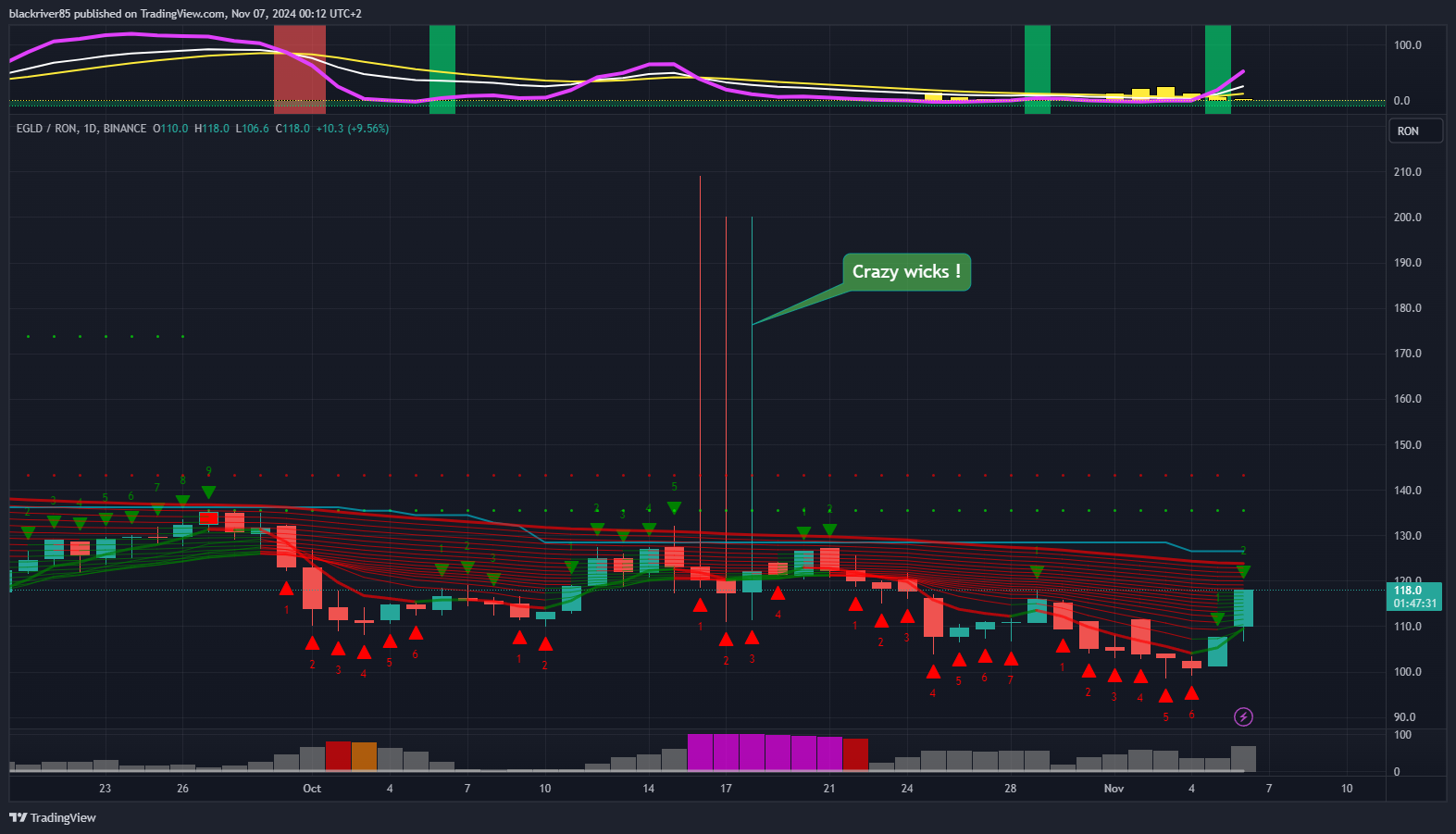Image resolution: width=1456 pixels, height=834 pixels.
Task: Click the first magenta volume bar
Action: 700,752
